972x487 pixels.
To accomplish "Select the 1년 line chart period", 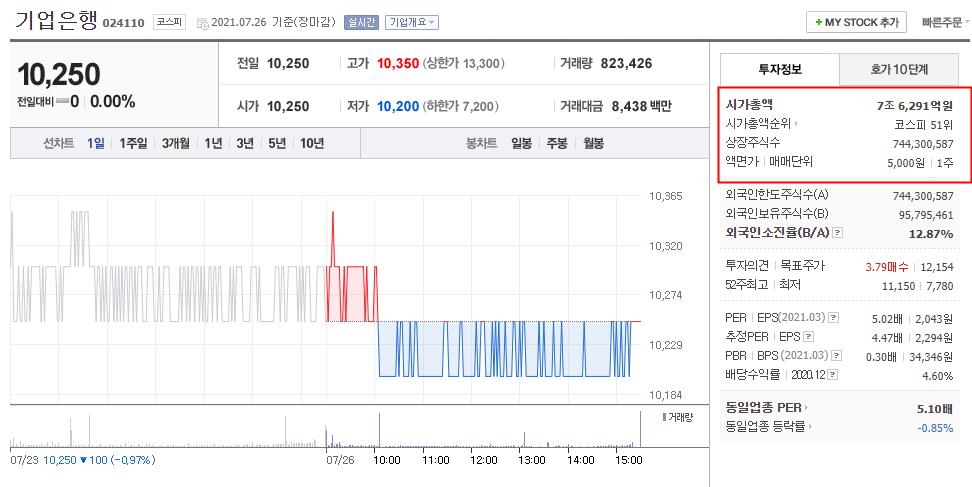I will [x=213, y=143].
